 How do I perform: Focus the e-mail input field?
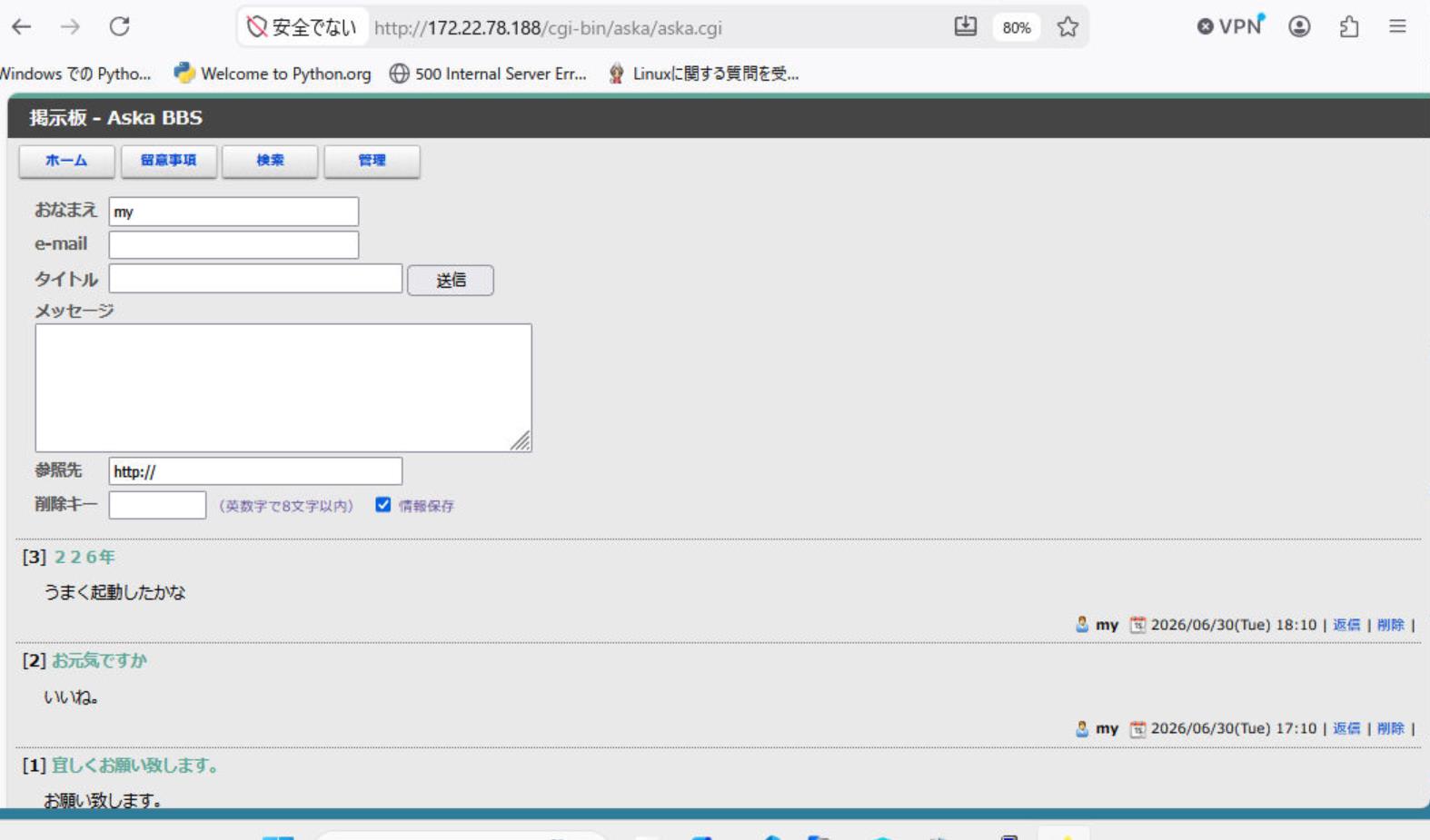coord(233,245)
